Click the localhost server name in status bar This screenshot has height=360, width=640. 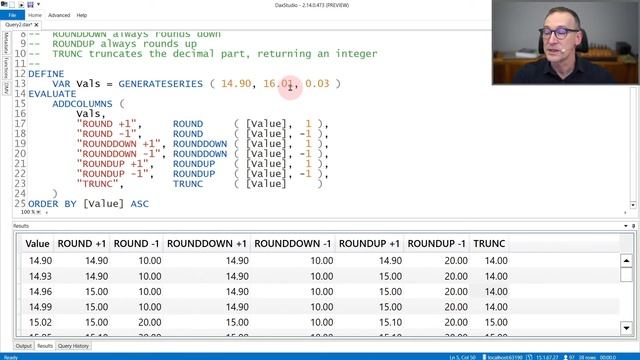pos(504,357)
